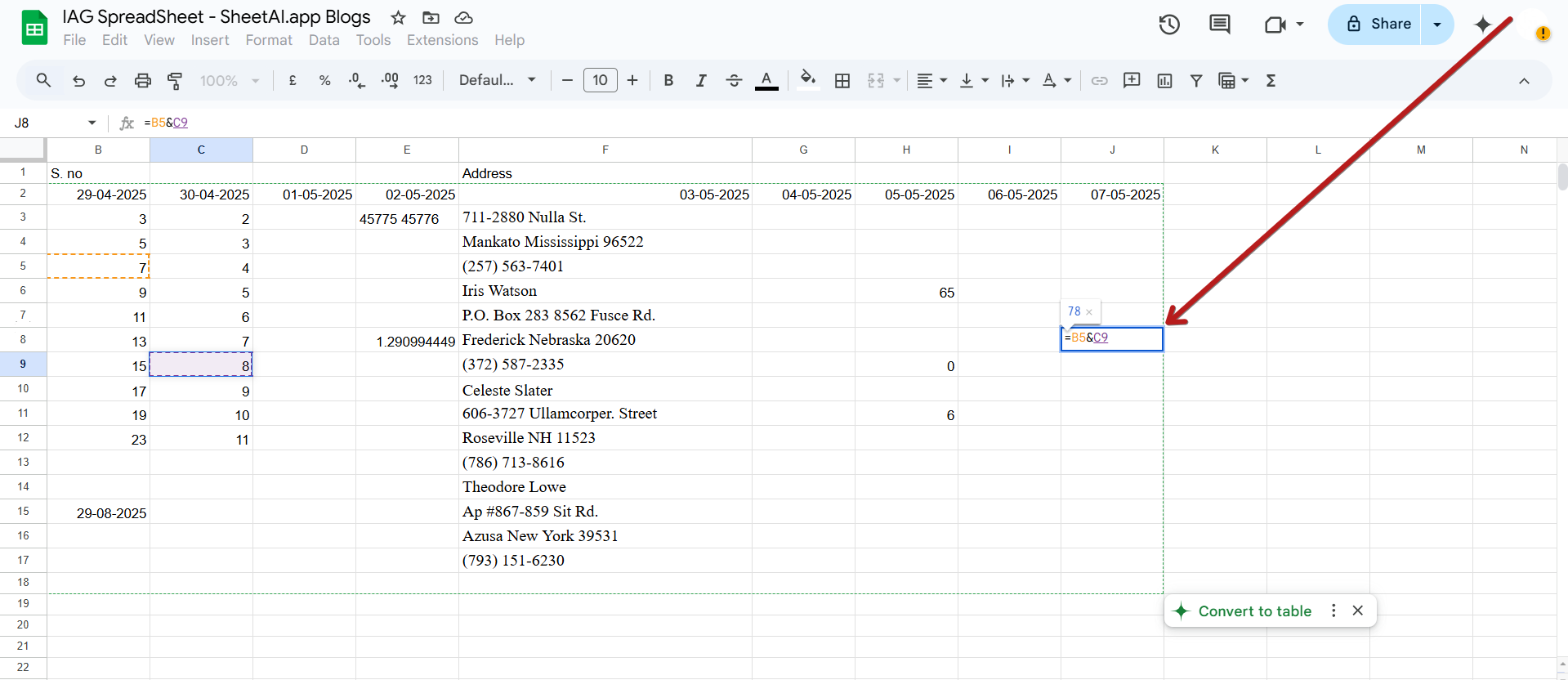Image resolution: width=1568 pixels, height=680 pixels.
Task: Click the font size field showing 10
Action: (600, 80)
